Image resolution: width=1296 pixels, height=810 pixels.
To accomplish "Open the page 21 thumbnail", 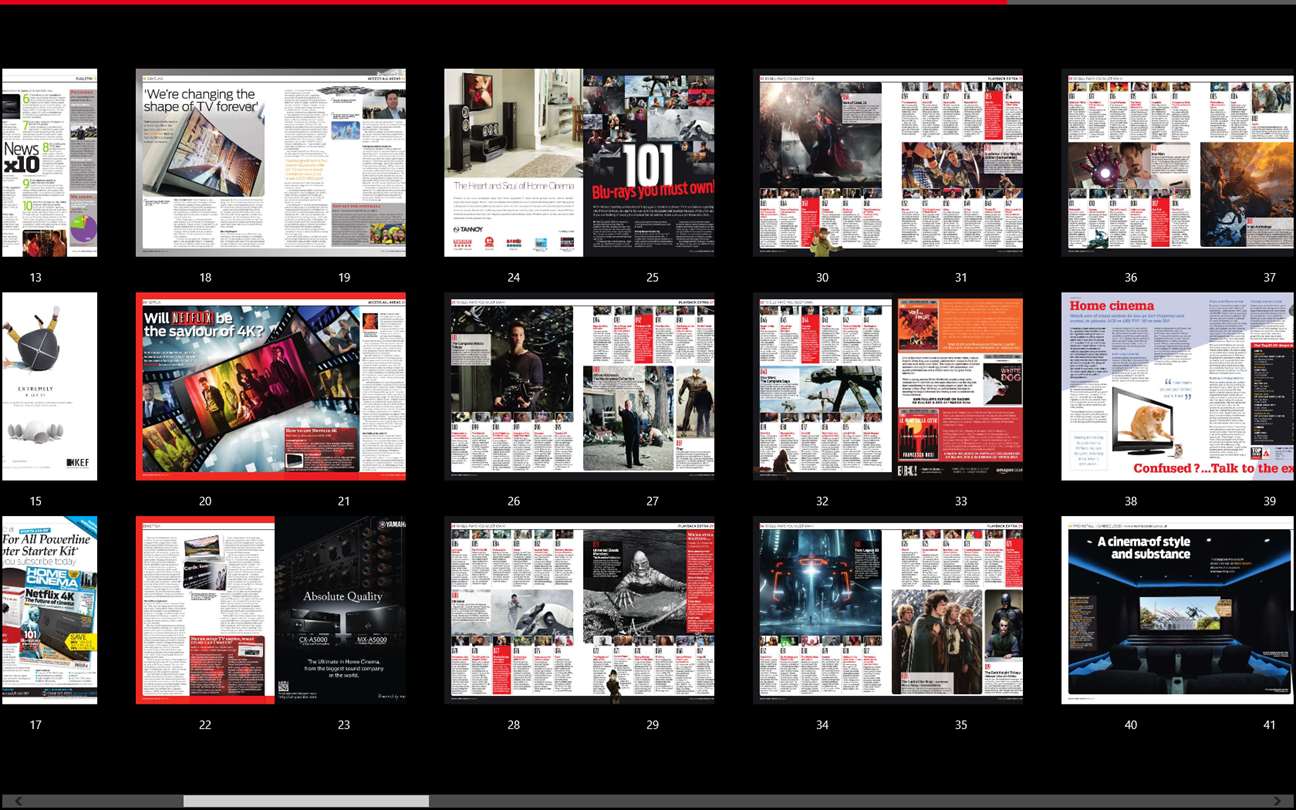I will pos(339,386).
